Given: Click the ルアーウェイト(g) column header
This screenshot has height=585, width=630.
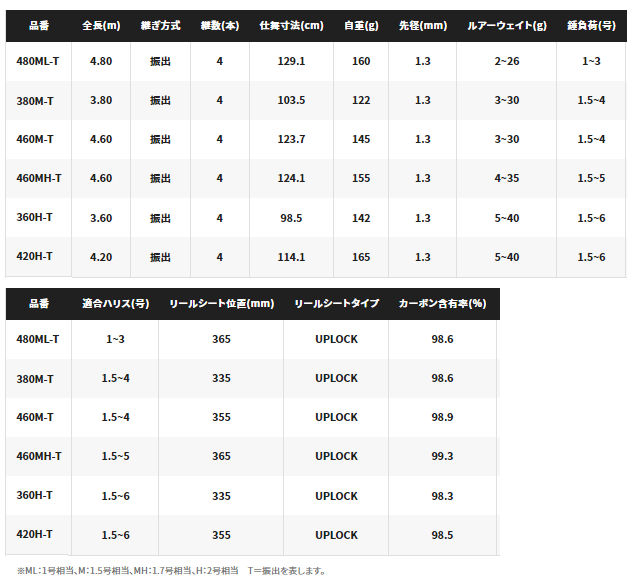Looking at the screenshot, I should coord(507,26).
